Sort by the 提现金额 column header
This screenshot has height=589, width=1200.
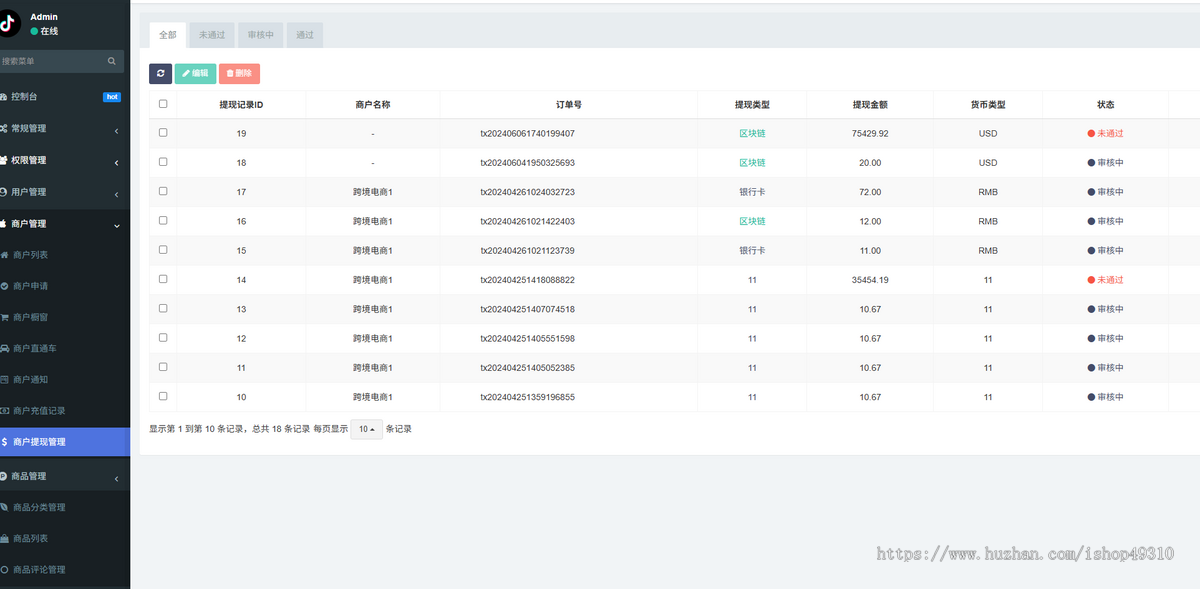[x=870, y=104]
